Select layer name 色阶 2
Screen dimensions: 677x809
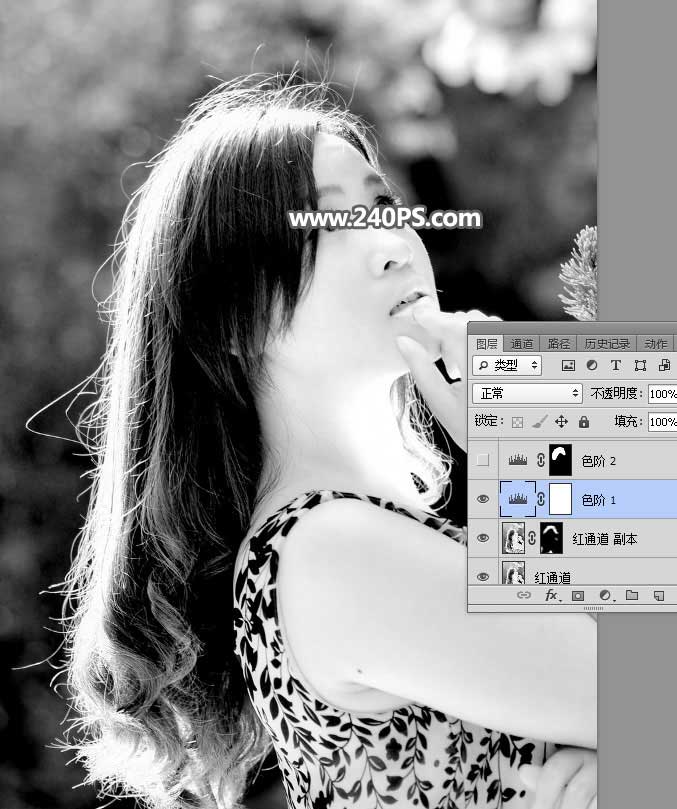click(x=599, y=461)
